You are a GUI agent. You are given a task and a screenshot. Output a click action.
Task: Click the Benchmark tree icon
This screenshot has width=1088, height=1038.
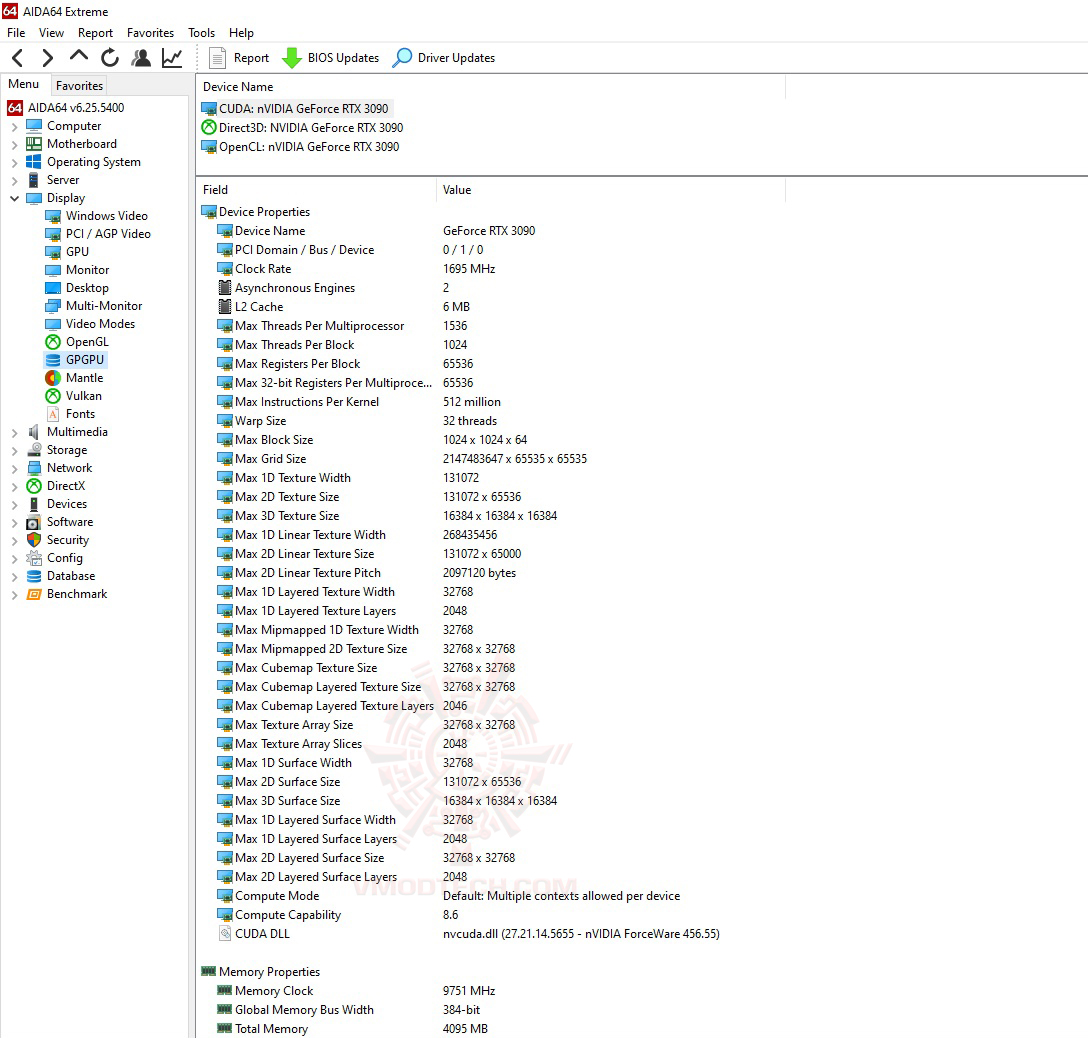[x=33, y=595]
